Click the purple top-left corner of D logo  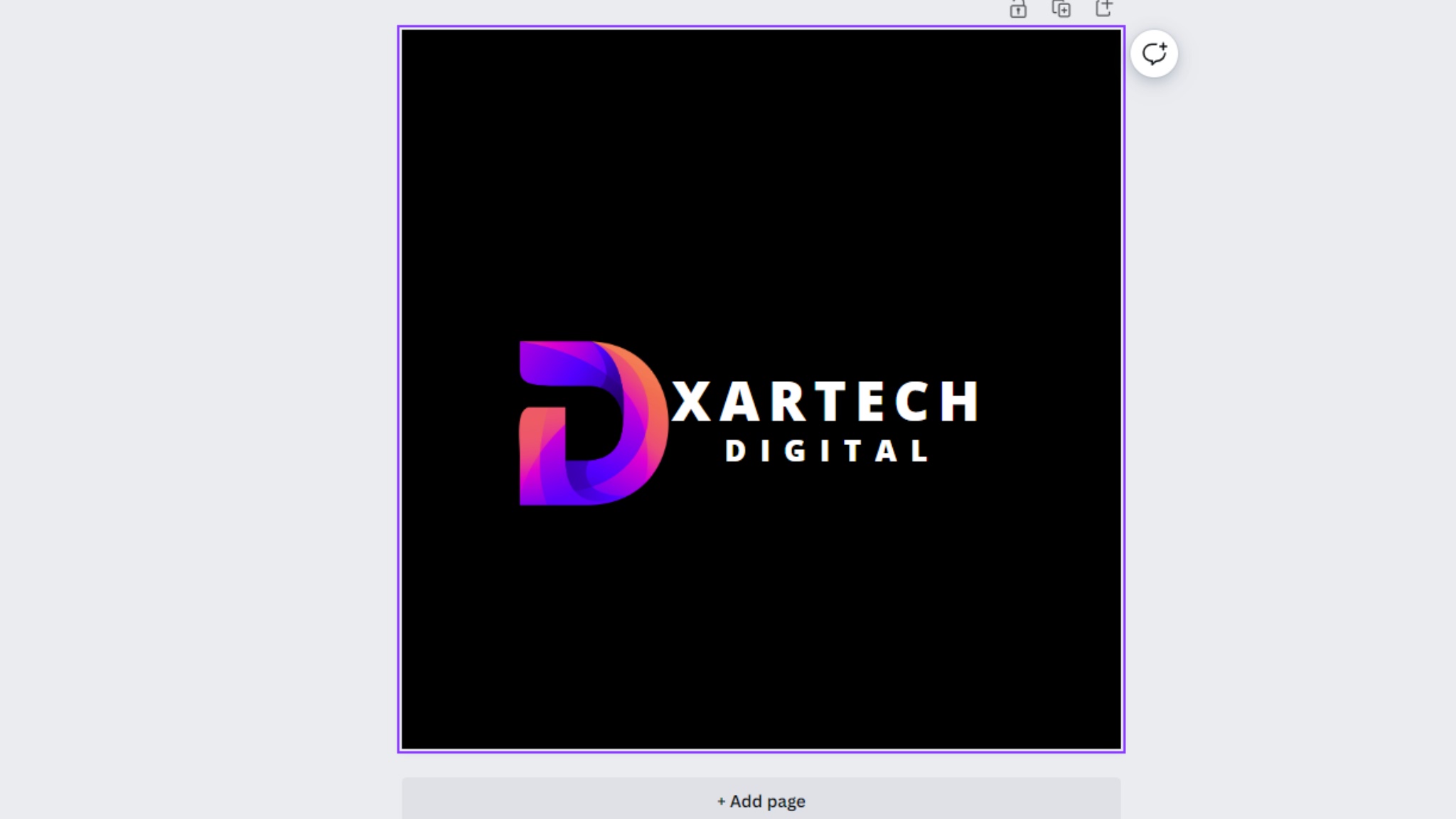pyautogui.click(x=535, y=359)
